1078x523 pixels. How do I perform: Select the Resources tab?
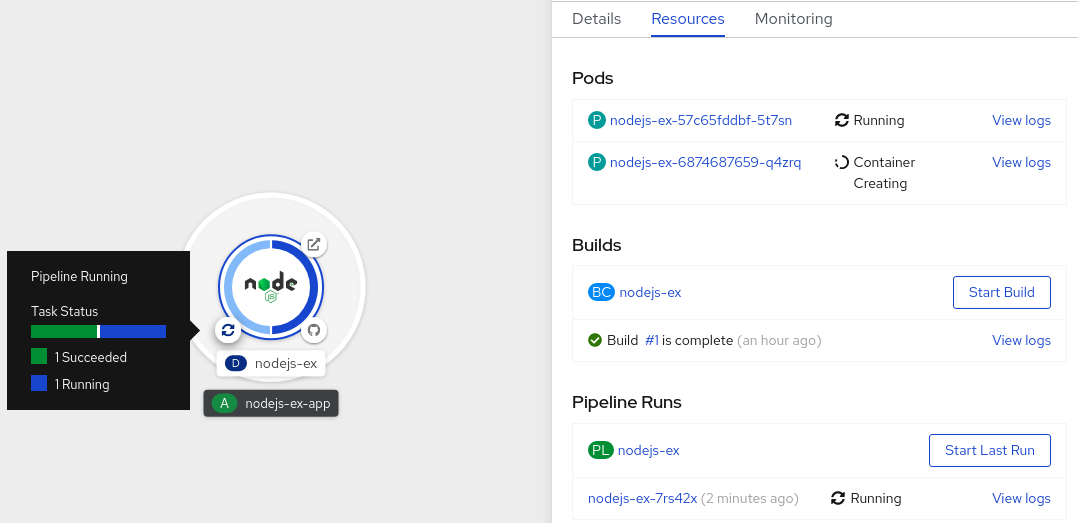pyautogui.click(x=688, y=19)
